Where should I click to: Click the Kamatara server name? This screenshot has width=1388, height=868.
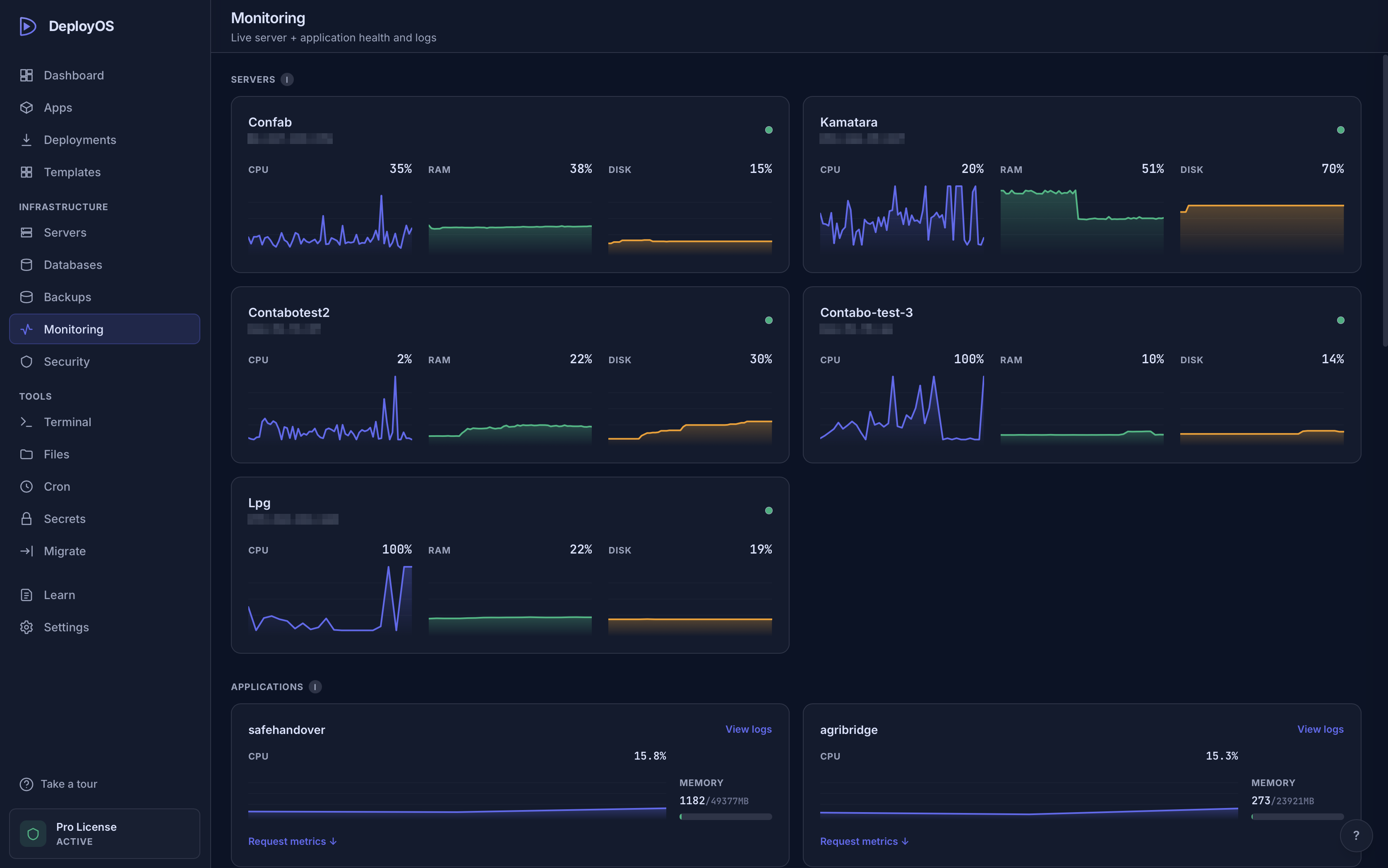(x=848, y=122)
